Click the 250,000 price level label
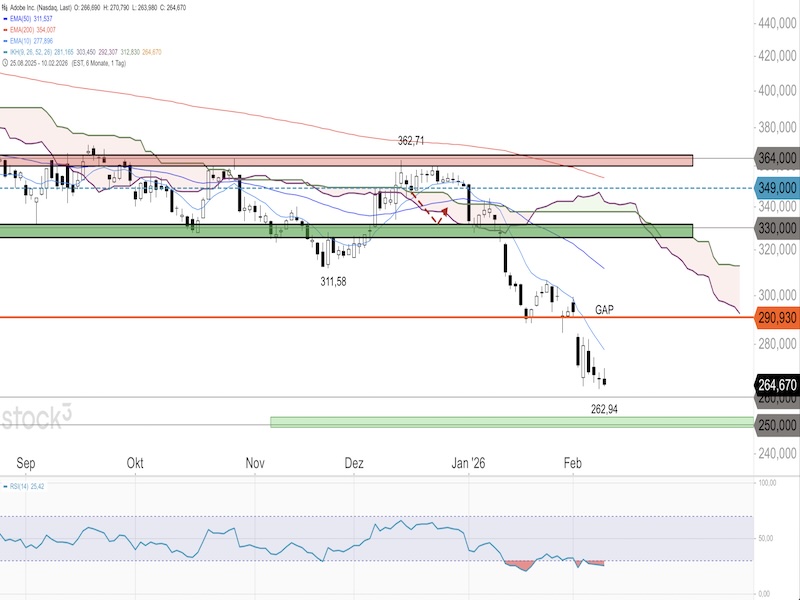 tap(777, 424)
